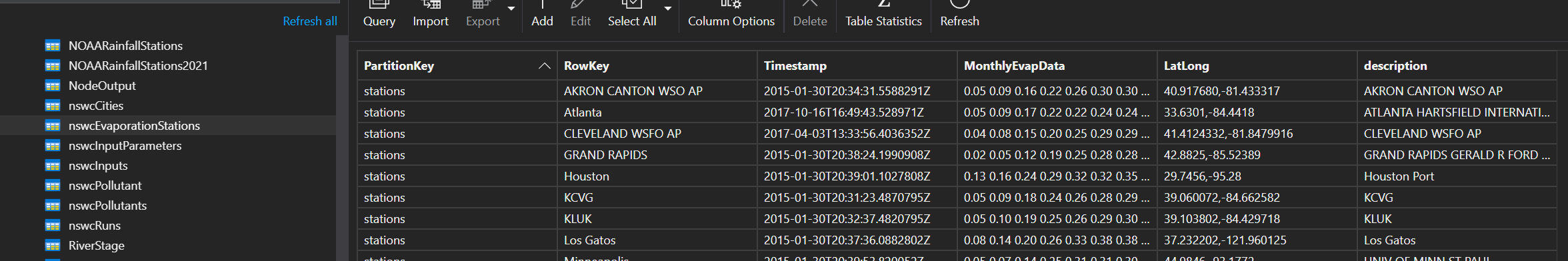Click the NOAARainfallStations table icon
Screen dimensions: 1568x261
(53, 46)
